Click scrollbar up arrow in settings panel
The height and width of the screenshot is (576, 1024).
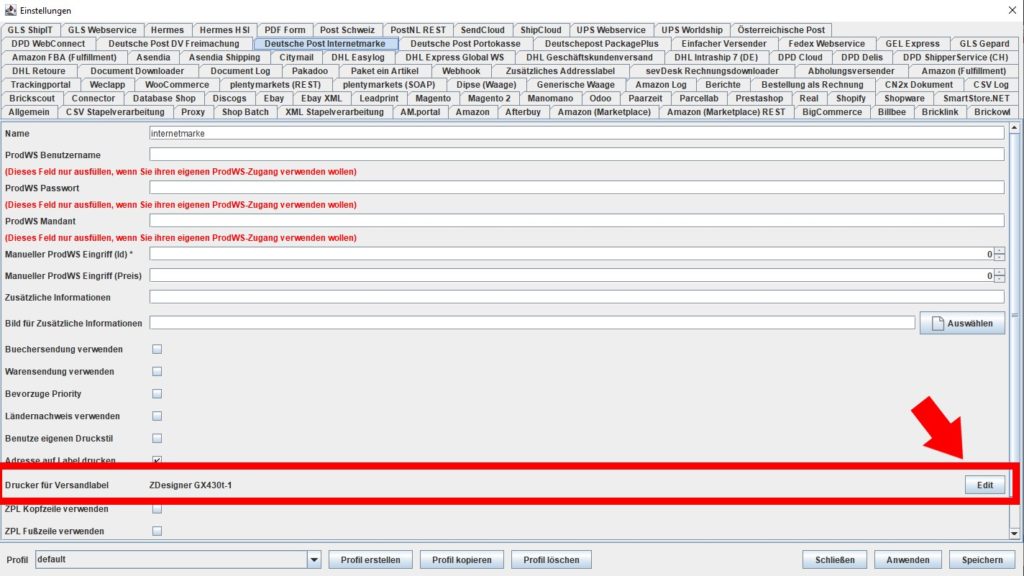tap(1014, 128)
